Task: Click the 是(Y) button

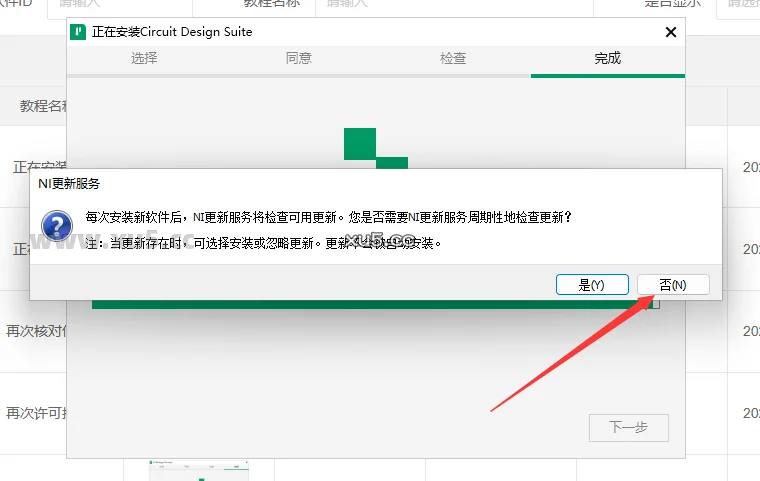Action: point(592,285)
